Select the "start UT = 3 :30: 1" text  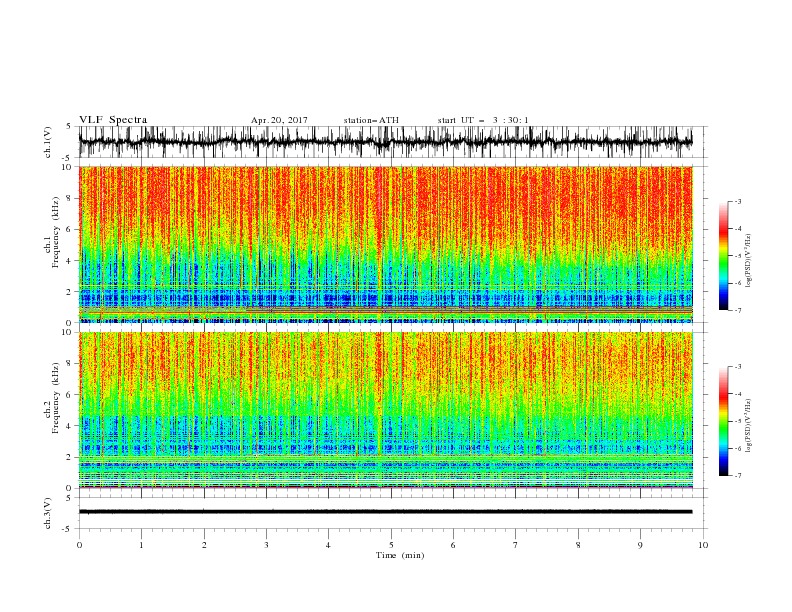coord(483,120)
